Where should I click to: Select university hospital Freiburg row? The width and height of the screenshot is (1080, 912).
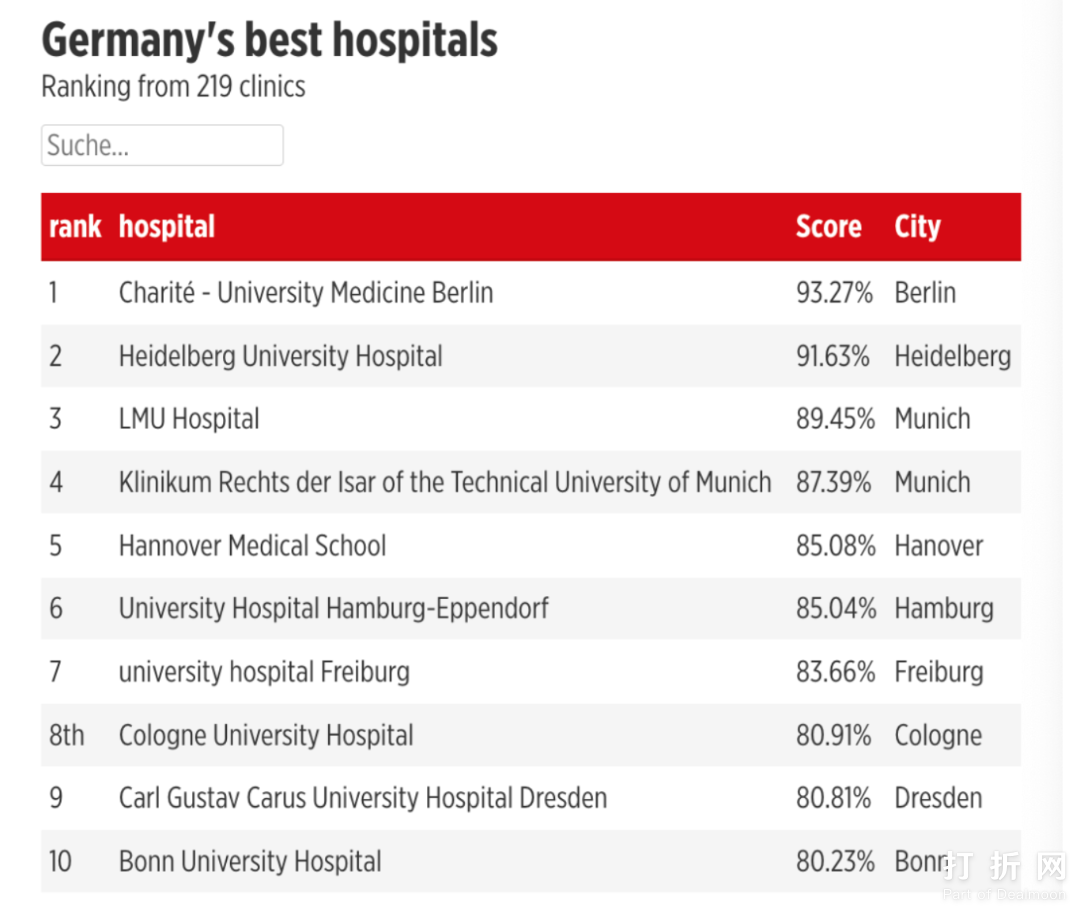coord(264,672)
